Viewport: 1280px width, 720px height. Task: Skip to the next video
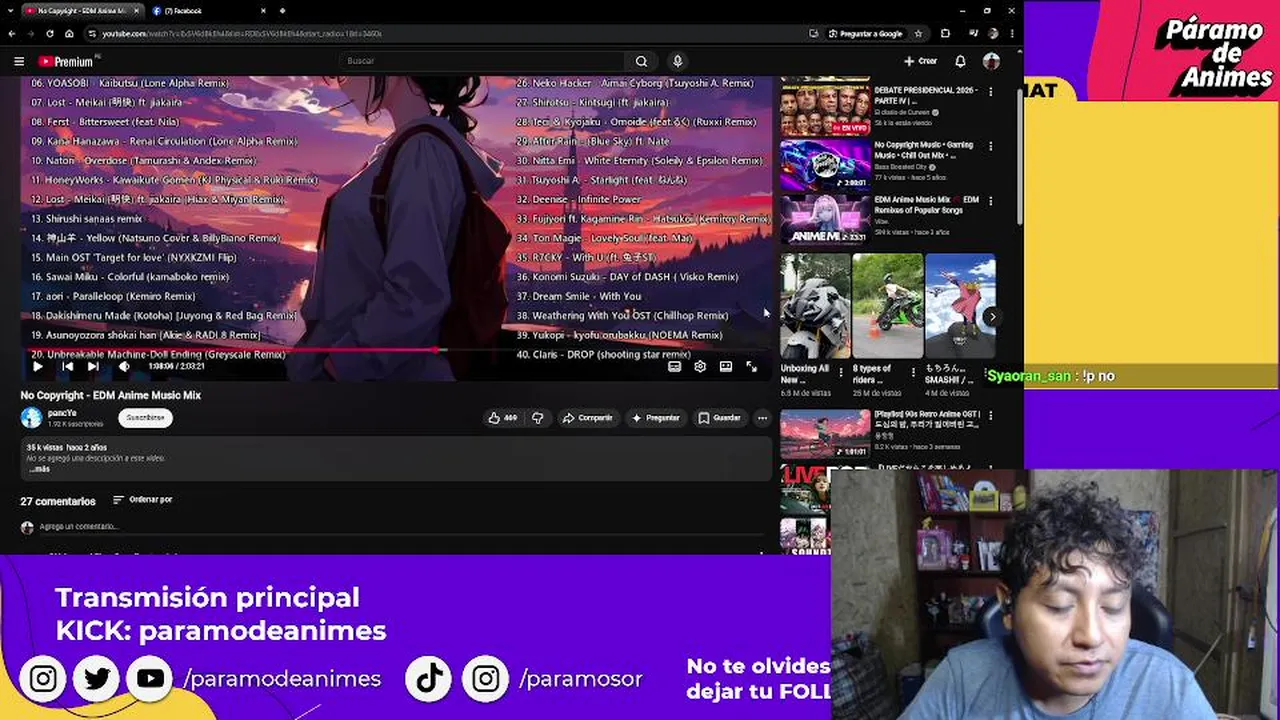(x=93, y=366)
